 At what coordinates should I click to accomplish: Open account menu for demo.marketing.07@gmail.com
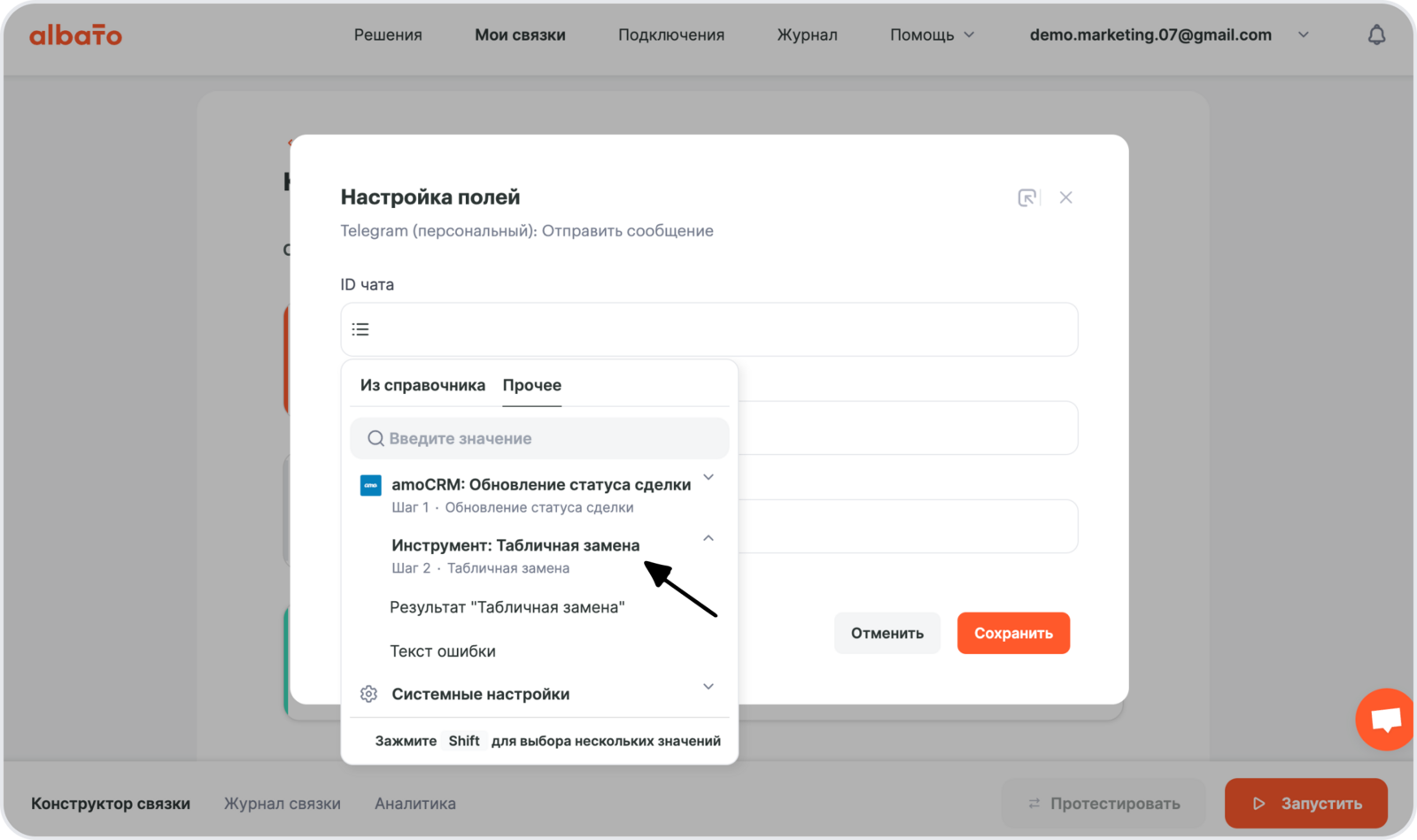coord(1303,35)
